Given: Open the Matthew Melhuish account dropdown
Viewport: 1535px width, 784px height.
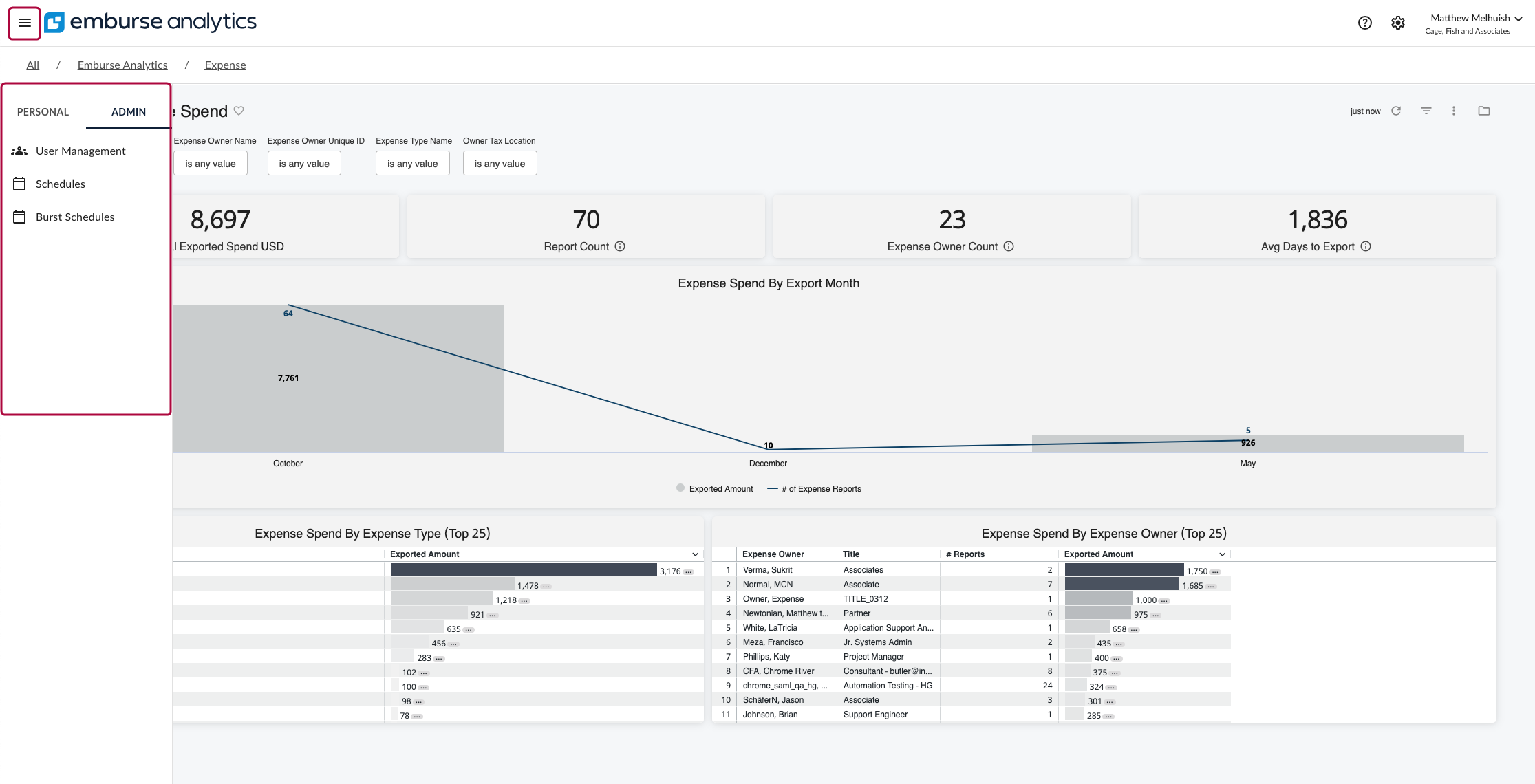Looking at the screenshot, I should [x=1474, y=18].
